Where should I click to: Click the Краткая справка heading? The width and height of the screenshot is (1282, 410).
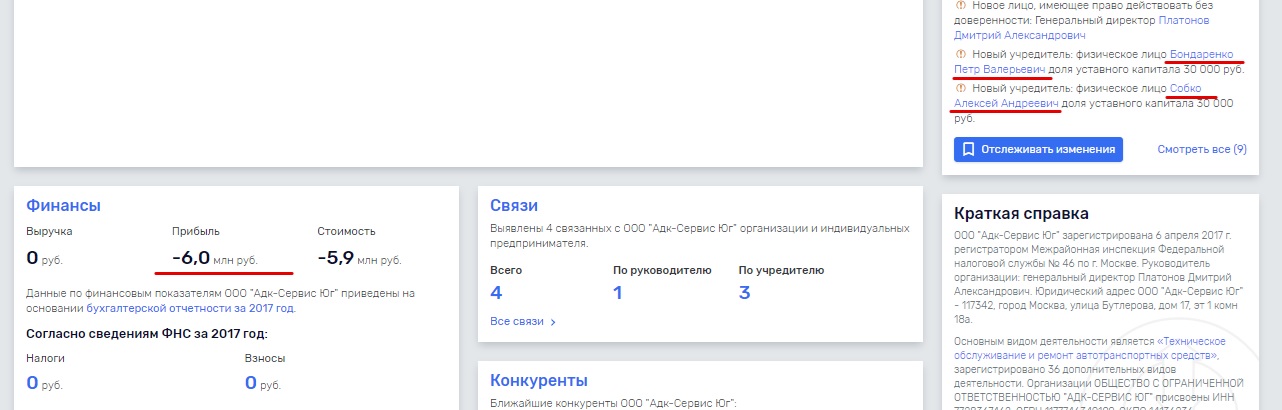click(x=1021, y=213)
